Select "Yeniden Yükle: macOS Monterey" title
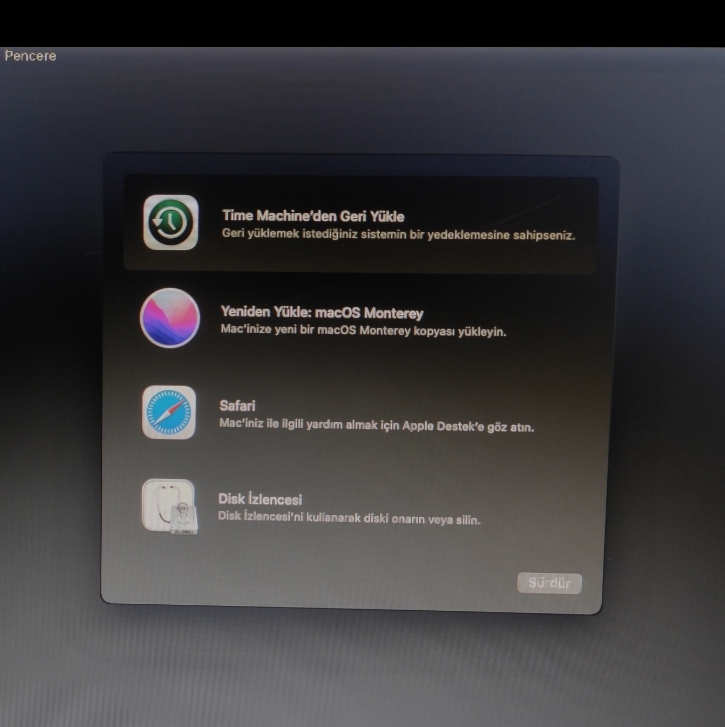Viewport: 725px width, 727px height. 321,313
